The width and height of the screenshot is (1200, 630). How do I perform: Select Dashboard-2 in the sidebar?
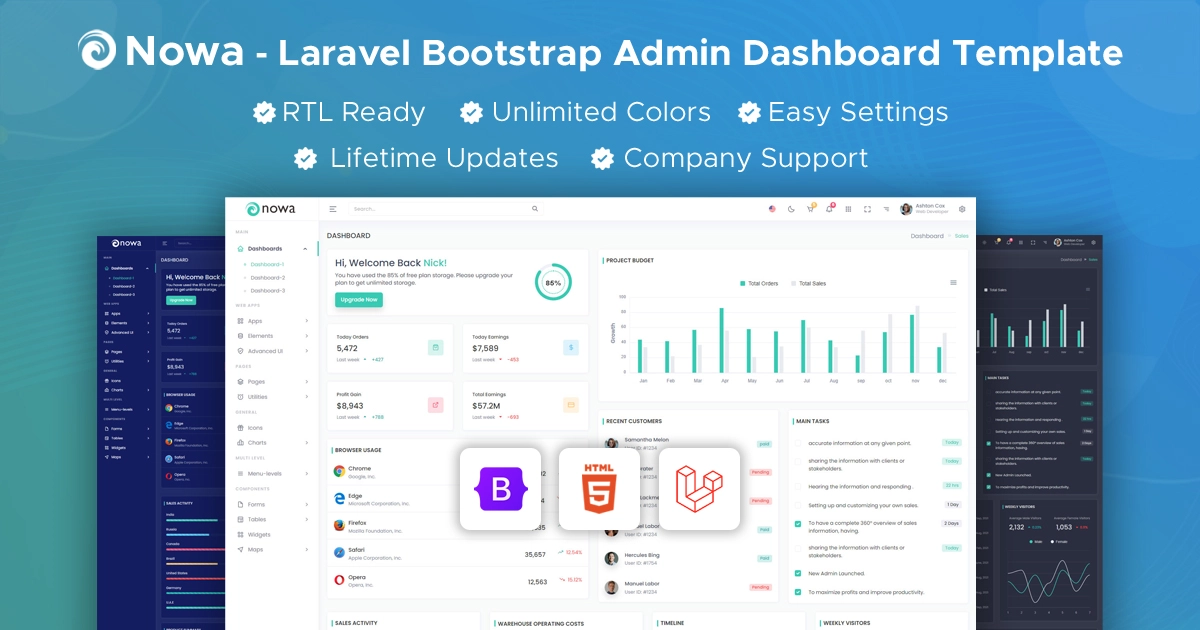tap(267, 277)
